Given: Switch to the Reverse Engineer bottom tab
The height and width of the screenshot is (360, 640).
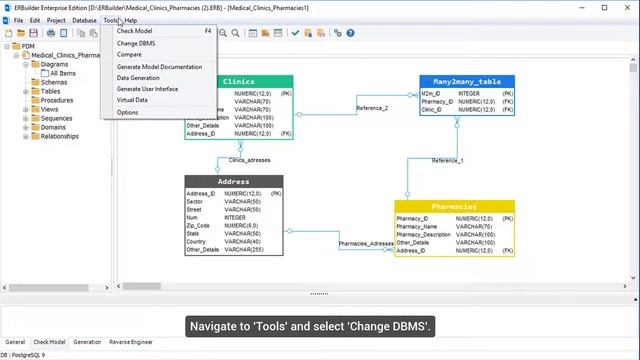Looking at the screenshot, I should point(131,342).
